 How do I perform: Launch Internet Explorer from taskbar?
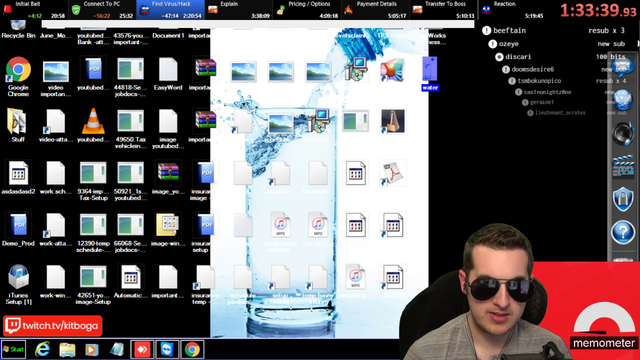coord(42,349)
